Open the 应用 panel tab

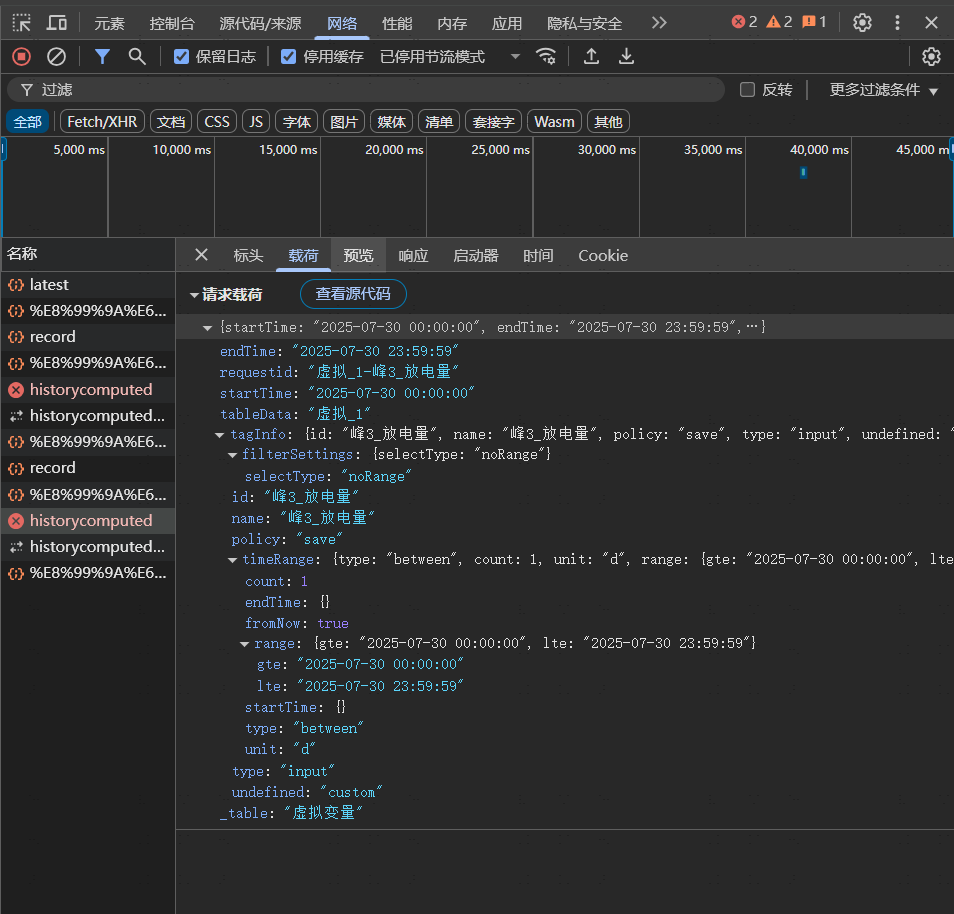pos(507,23)
